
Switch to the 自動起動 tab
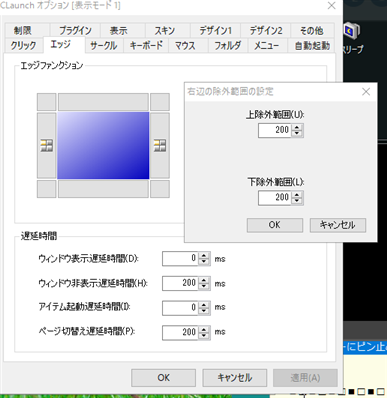[312, 45]
